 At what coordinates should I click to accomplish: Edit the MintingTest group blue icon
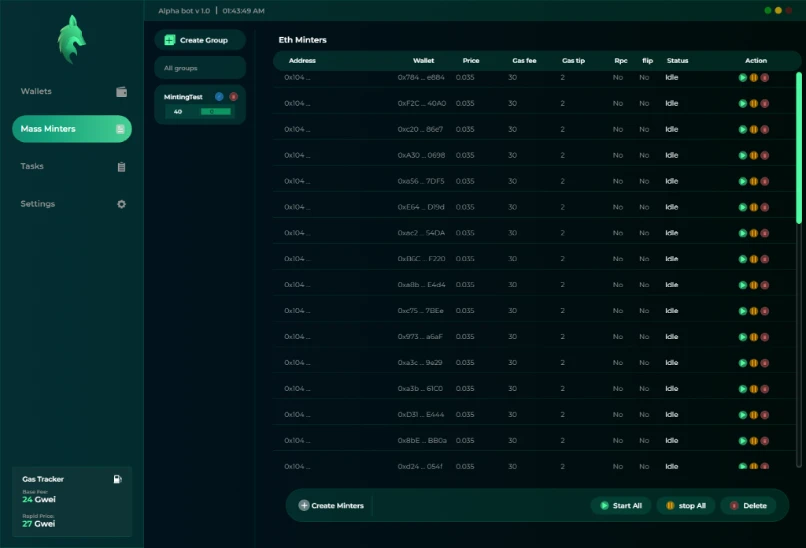pyautogui.click(x=219, y=97)
